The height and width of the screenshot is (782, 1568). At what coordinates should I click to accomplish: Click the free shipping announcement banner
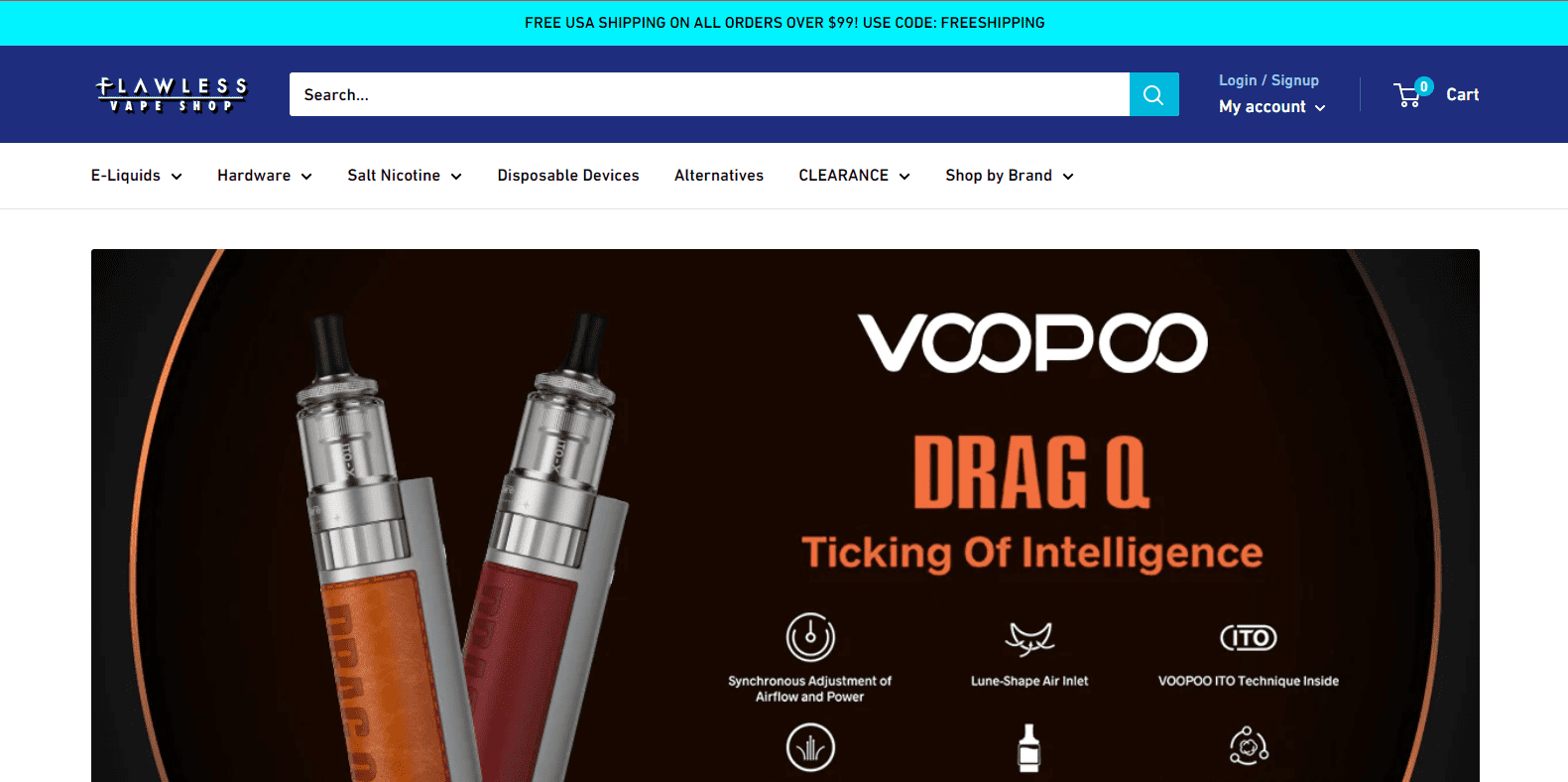[x=784, y=23]
